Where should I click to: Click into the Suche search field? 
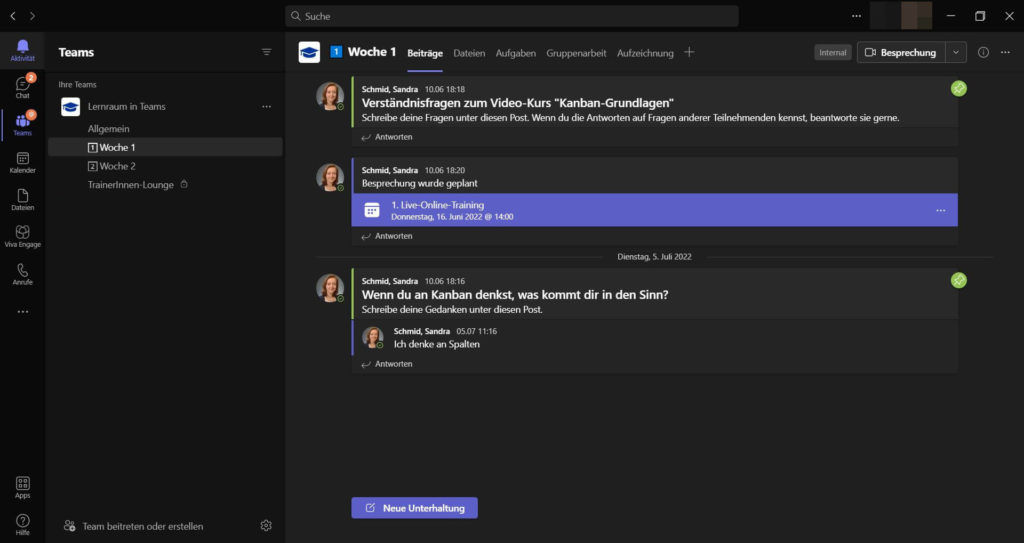click(x=511, y=16)
